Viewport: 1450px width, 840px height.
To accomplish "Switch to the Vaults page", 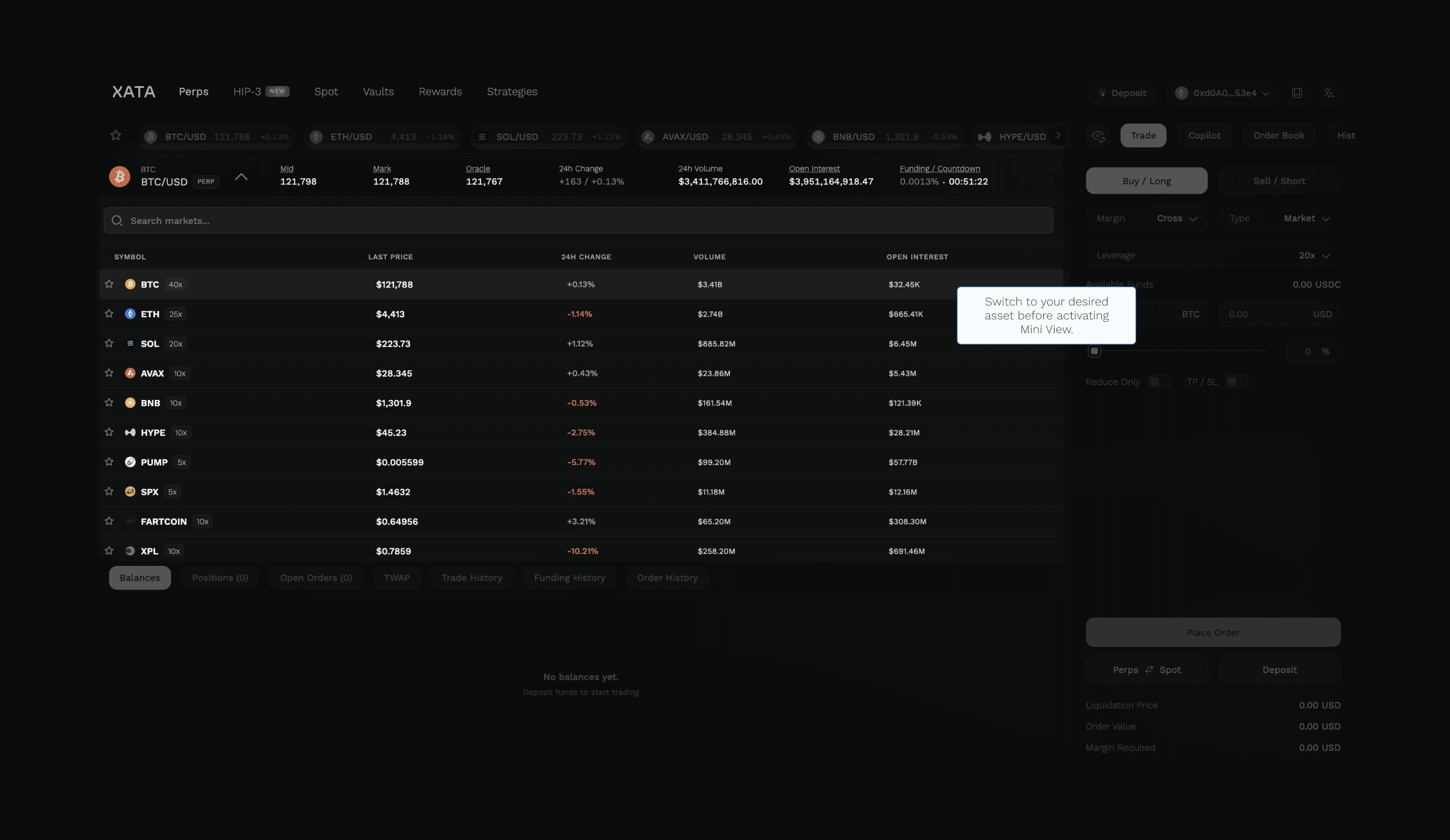I will click(378, 91).
